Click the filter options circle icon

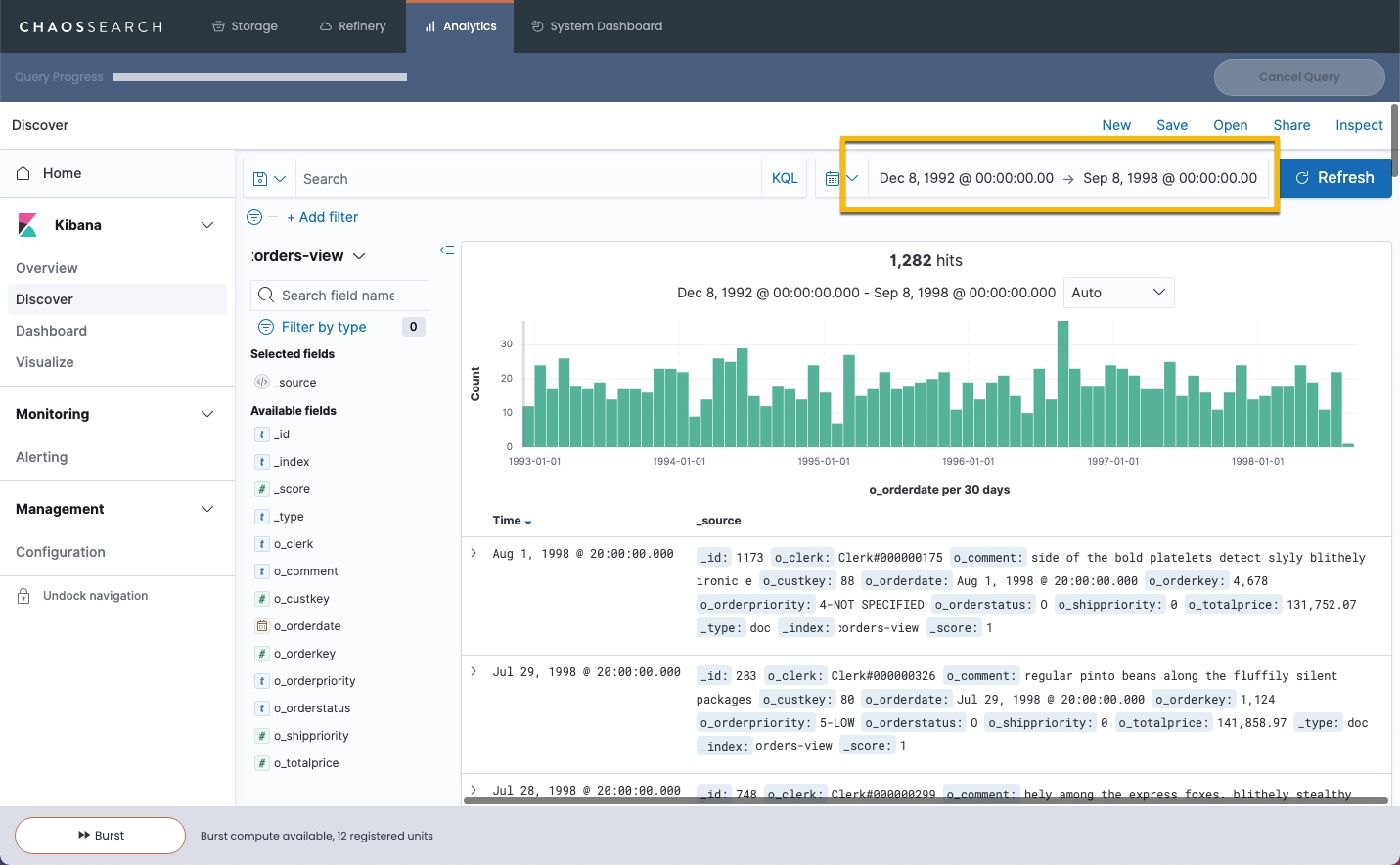tap(254, 217)
